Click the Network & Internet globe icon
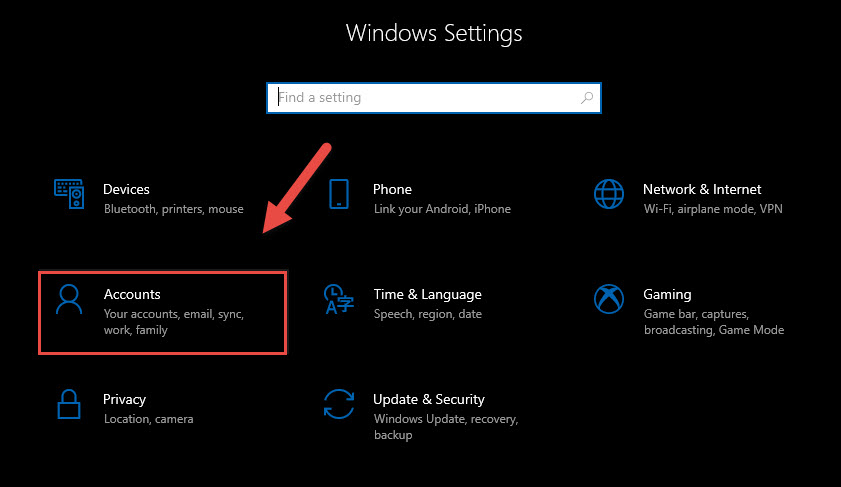 (x=609, y=194)
